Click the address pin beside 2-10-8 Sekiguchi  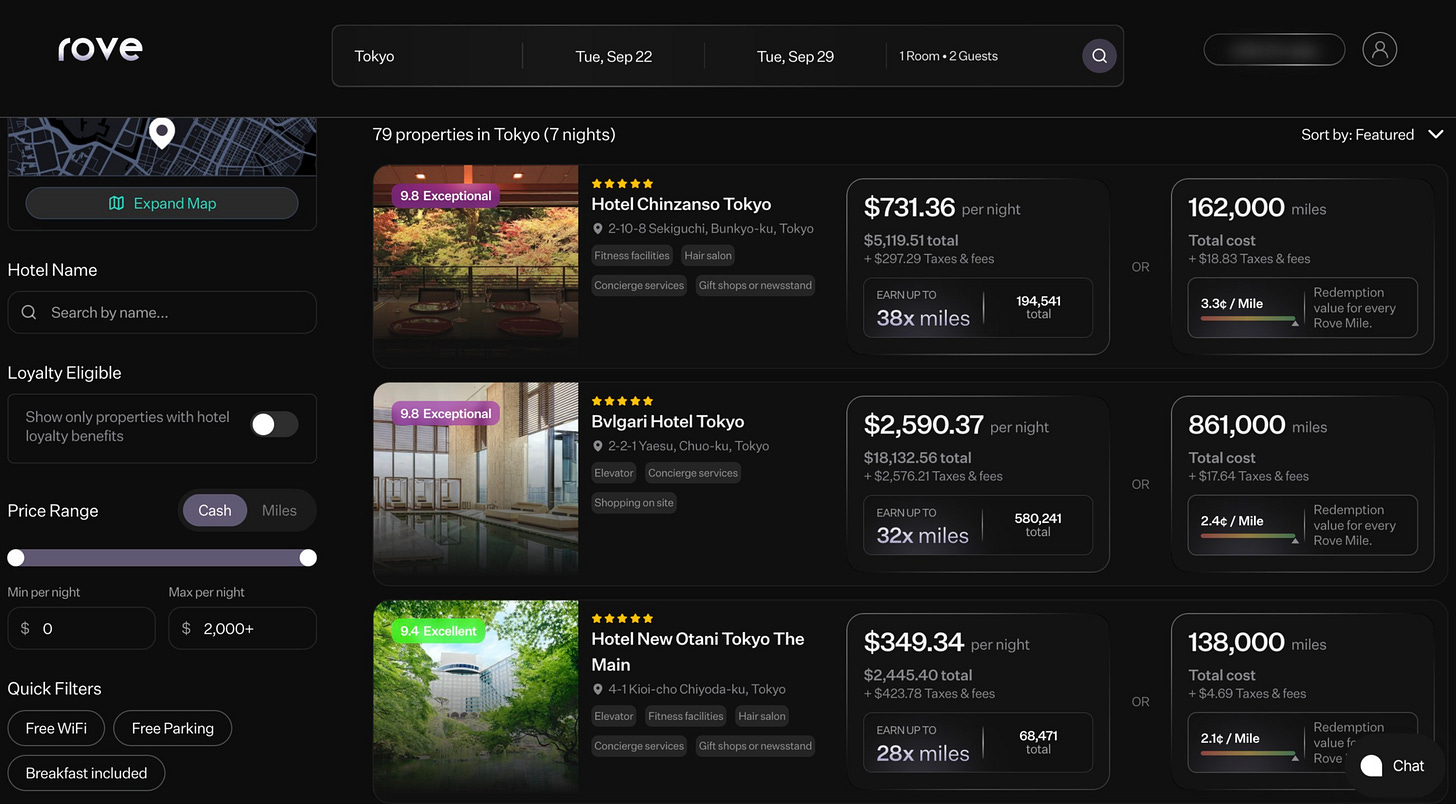(598, 229)
